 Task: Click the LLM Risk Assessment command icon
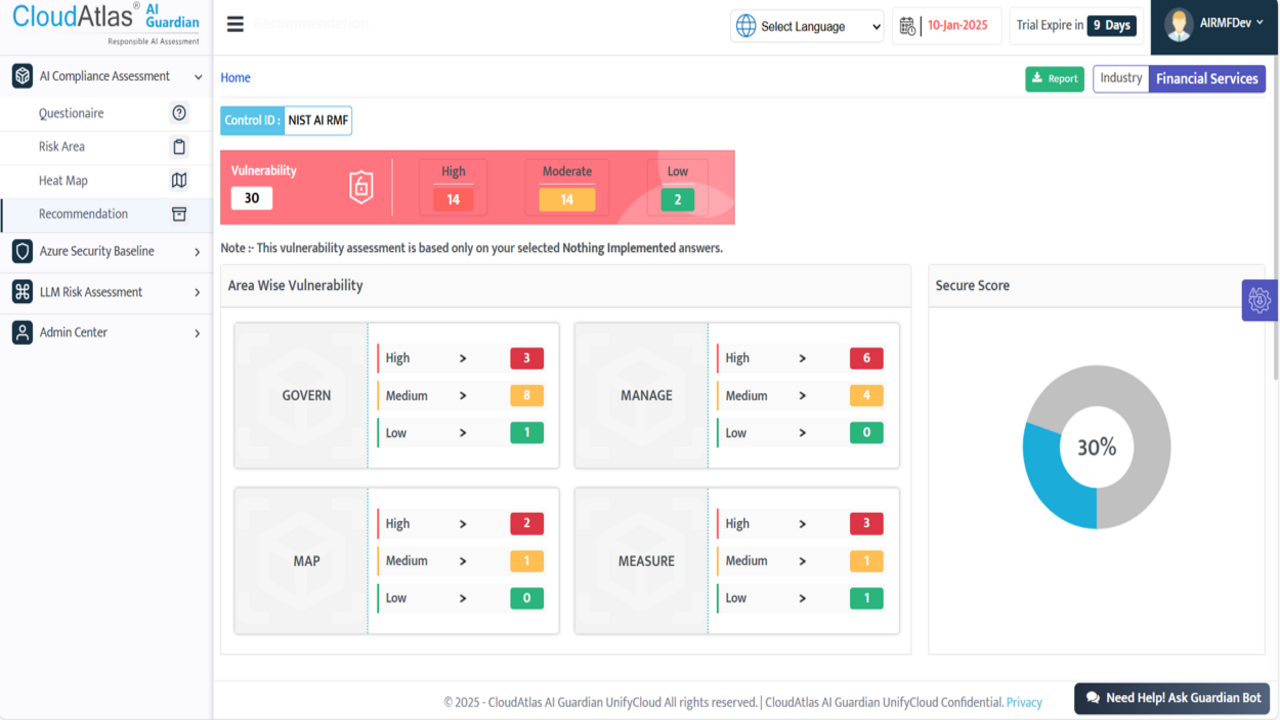(x=22, y=292)
